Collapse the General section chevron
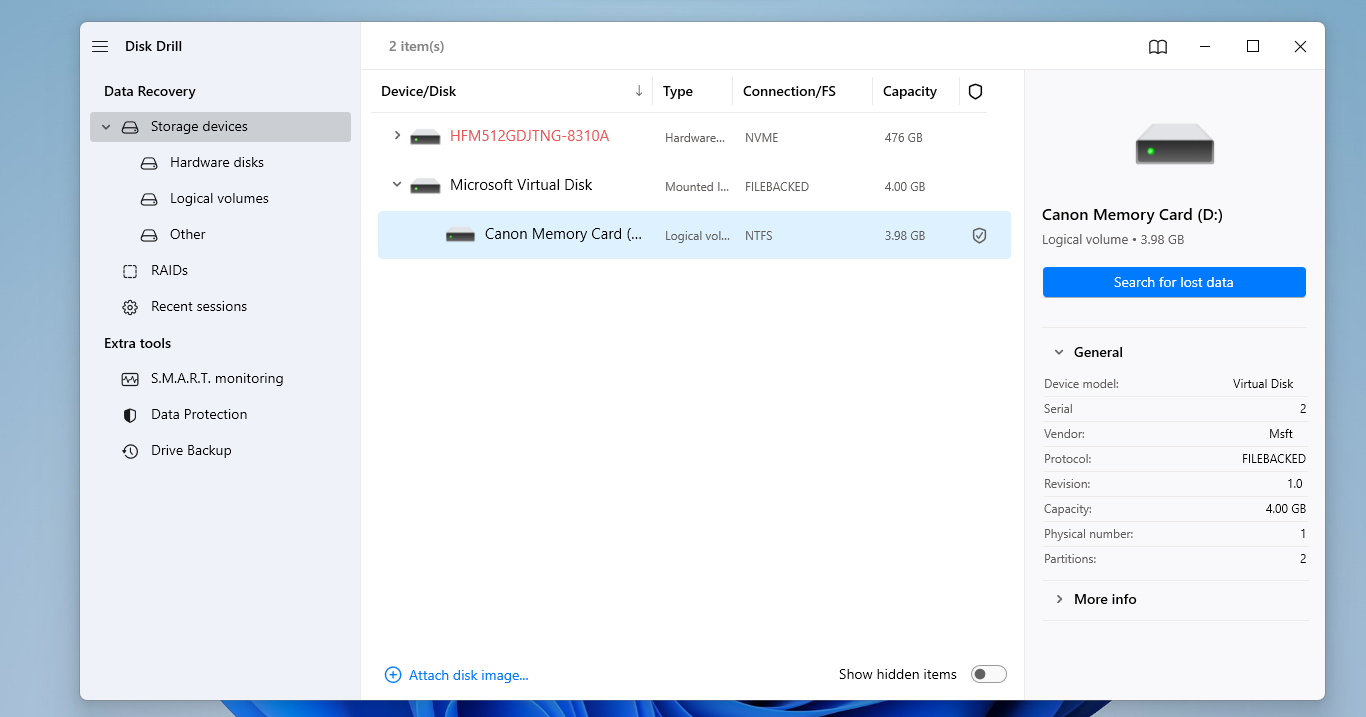 pos(1059,352)
